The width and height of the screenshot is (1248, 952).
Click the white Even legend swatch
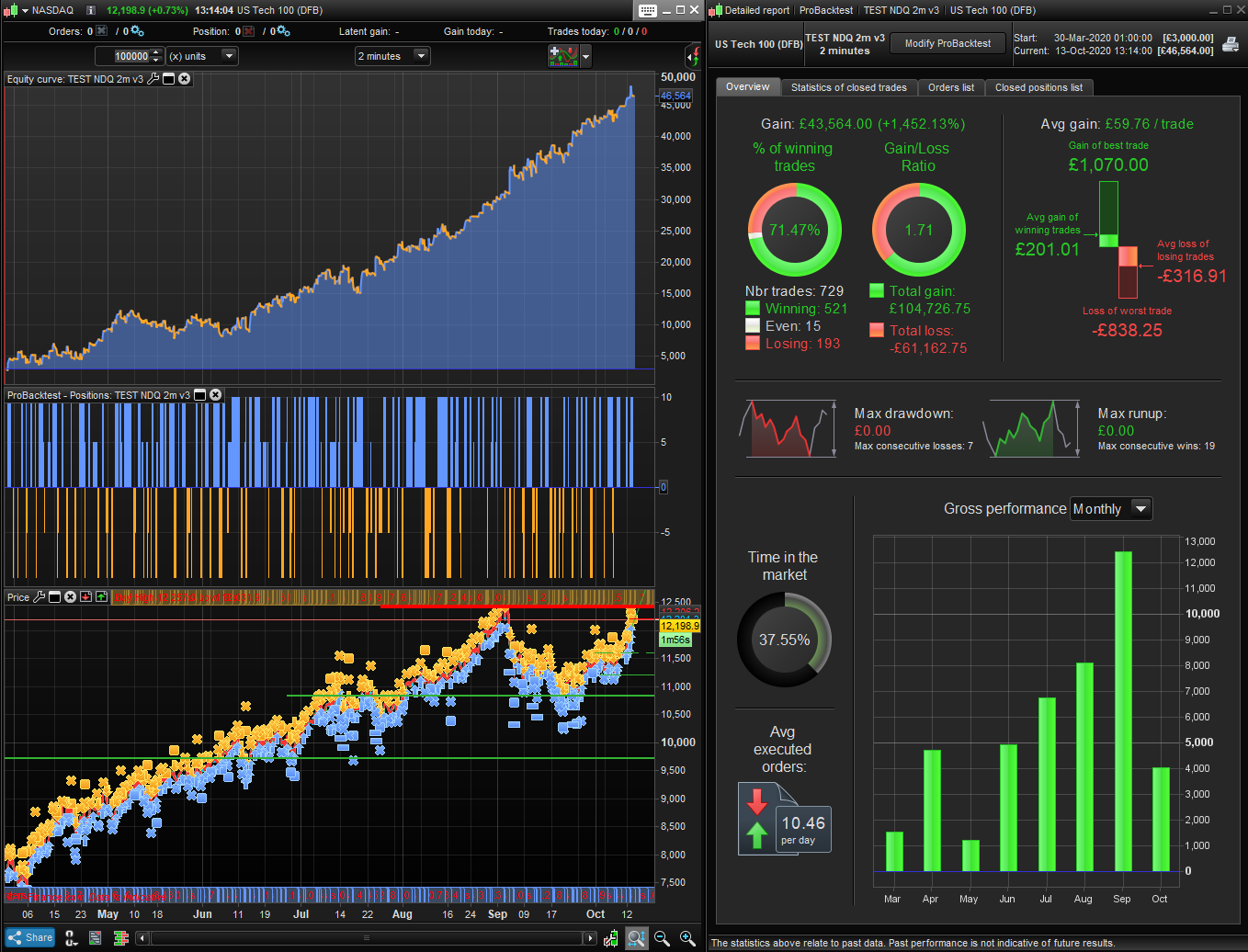[x=753, y=326]
